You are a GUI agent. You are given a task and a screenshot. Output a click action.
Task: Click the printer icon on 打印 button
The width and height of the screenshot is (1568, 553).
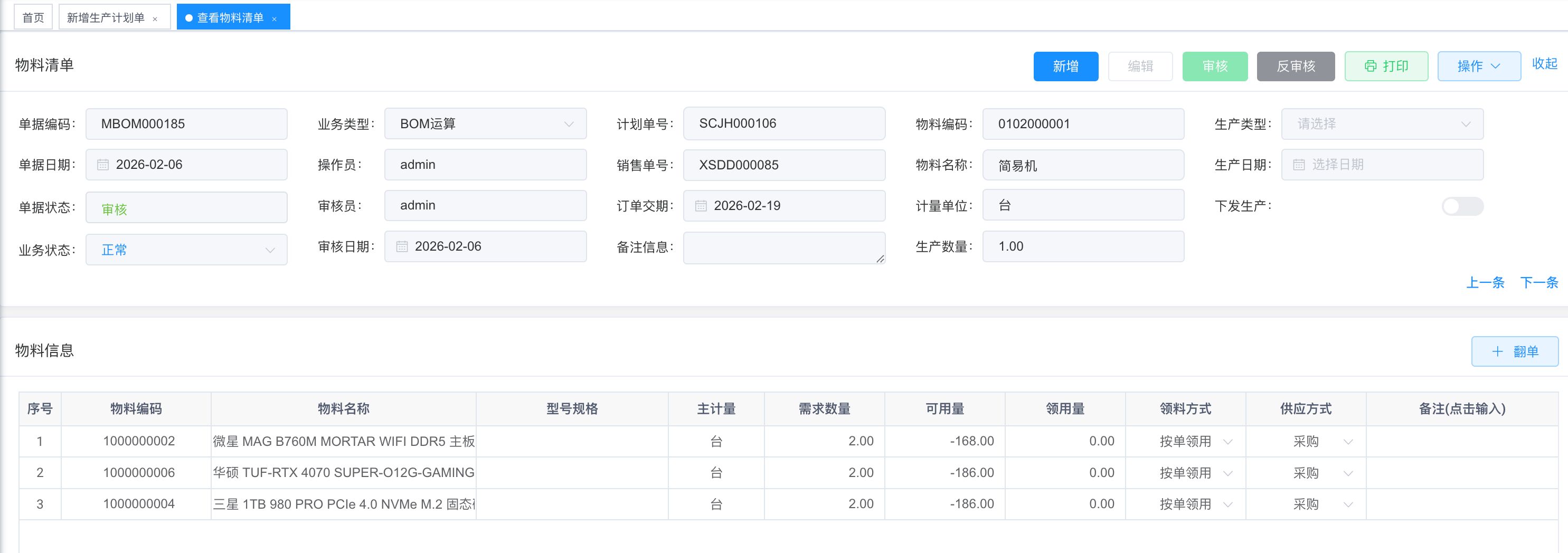pyautogui.click(x=1370, y=66)
